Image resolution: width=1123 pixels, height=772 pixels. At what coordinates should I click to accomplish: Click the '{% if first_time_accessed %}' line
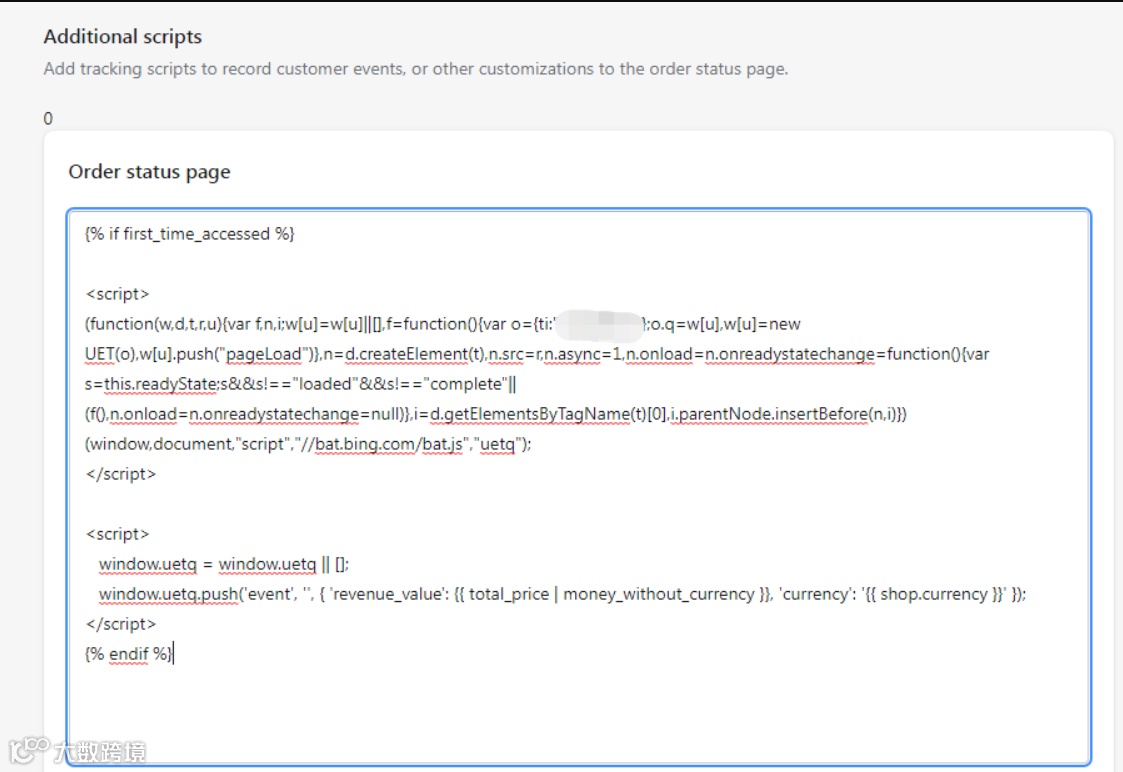coord(189,234)
